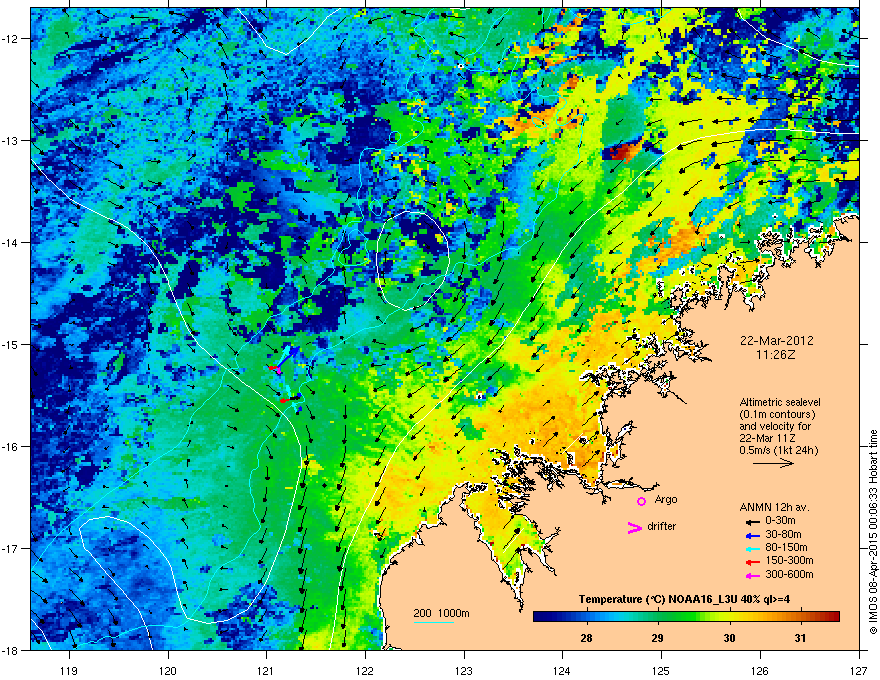Click latitude label '-12' on left axis
880x680 pixels.
click(11, 39)
